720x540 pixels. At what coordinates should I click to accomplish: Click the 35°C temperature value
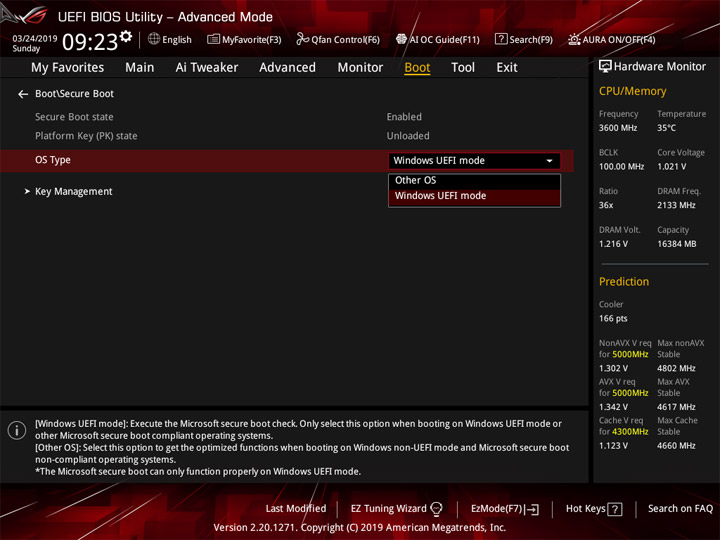666,128
